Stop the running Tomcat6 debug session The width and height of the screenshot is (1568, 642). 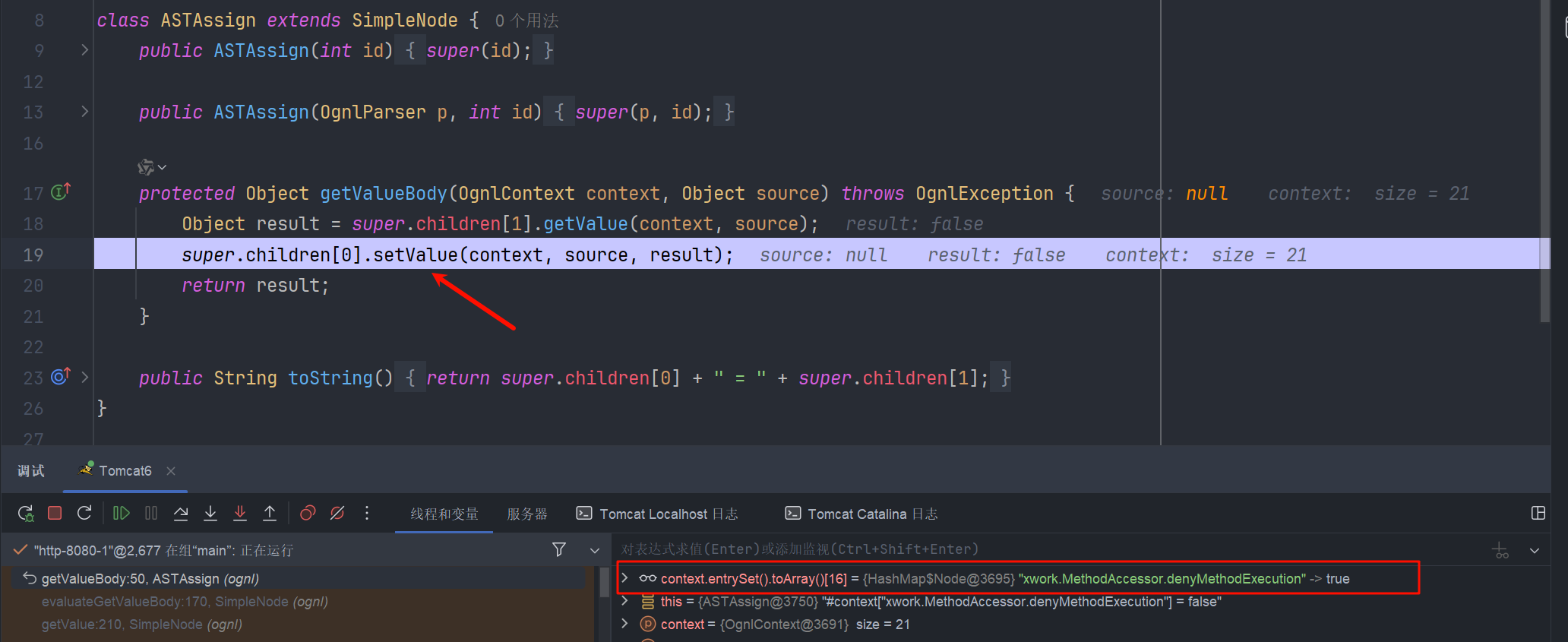55,513
